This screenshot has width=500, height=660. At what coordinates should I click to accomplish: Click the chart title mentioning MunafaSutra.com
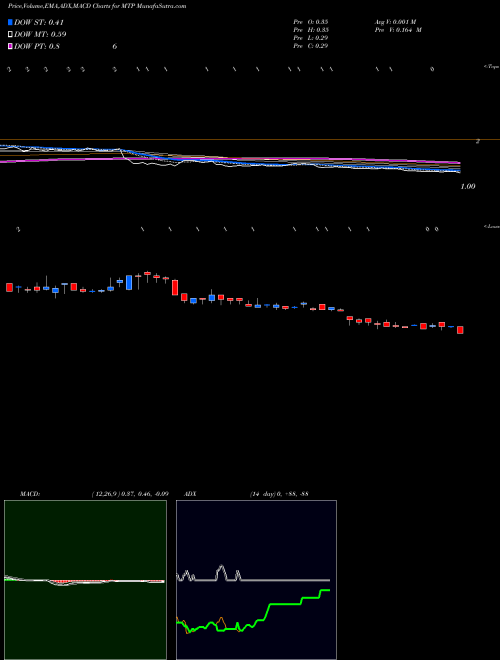click(97, 6)
